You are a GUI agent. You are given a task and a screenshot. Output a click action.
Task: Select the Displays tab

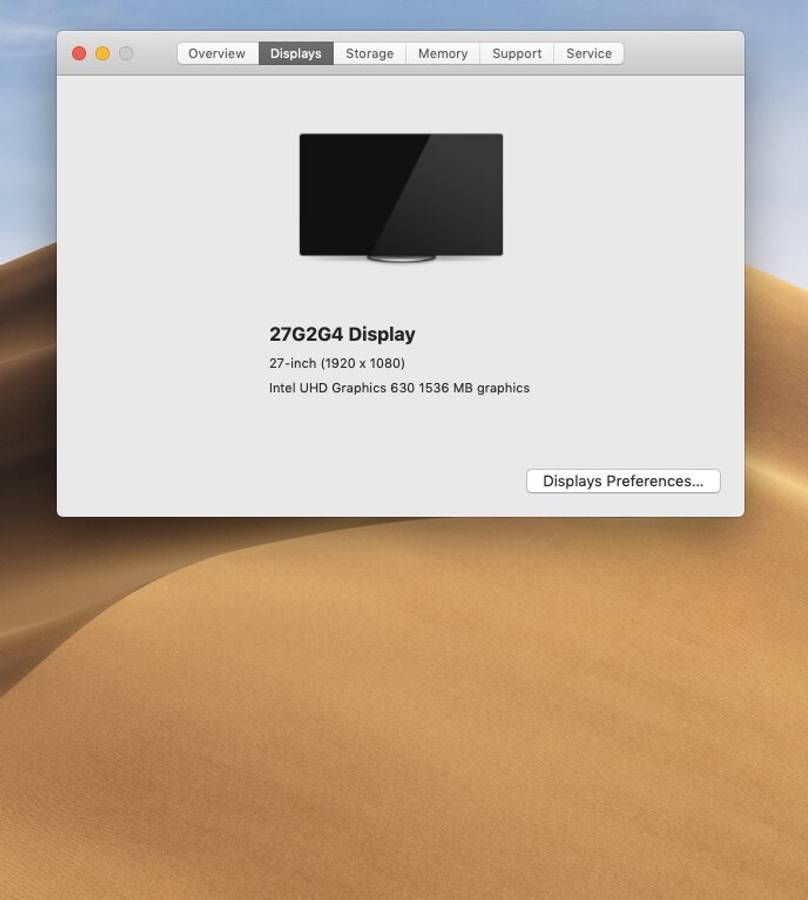(296, 53)
